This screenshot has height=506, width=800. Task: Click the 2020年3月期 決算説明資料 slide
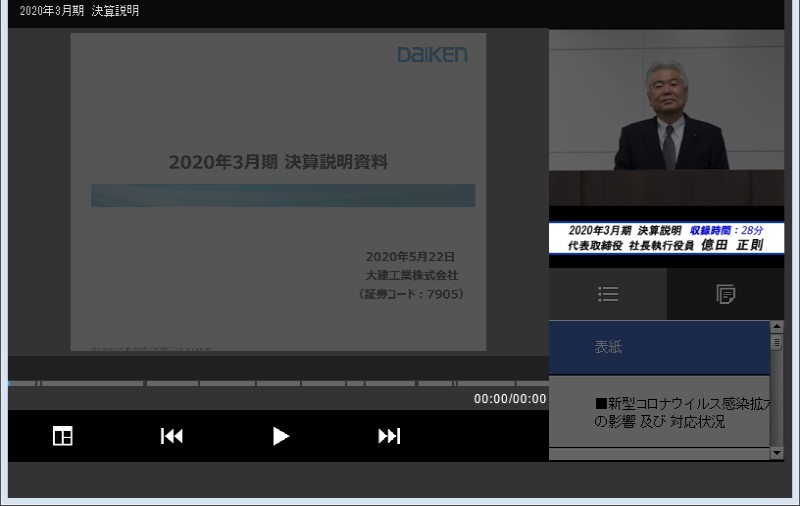[x=278, y=192]
